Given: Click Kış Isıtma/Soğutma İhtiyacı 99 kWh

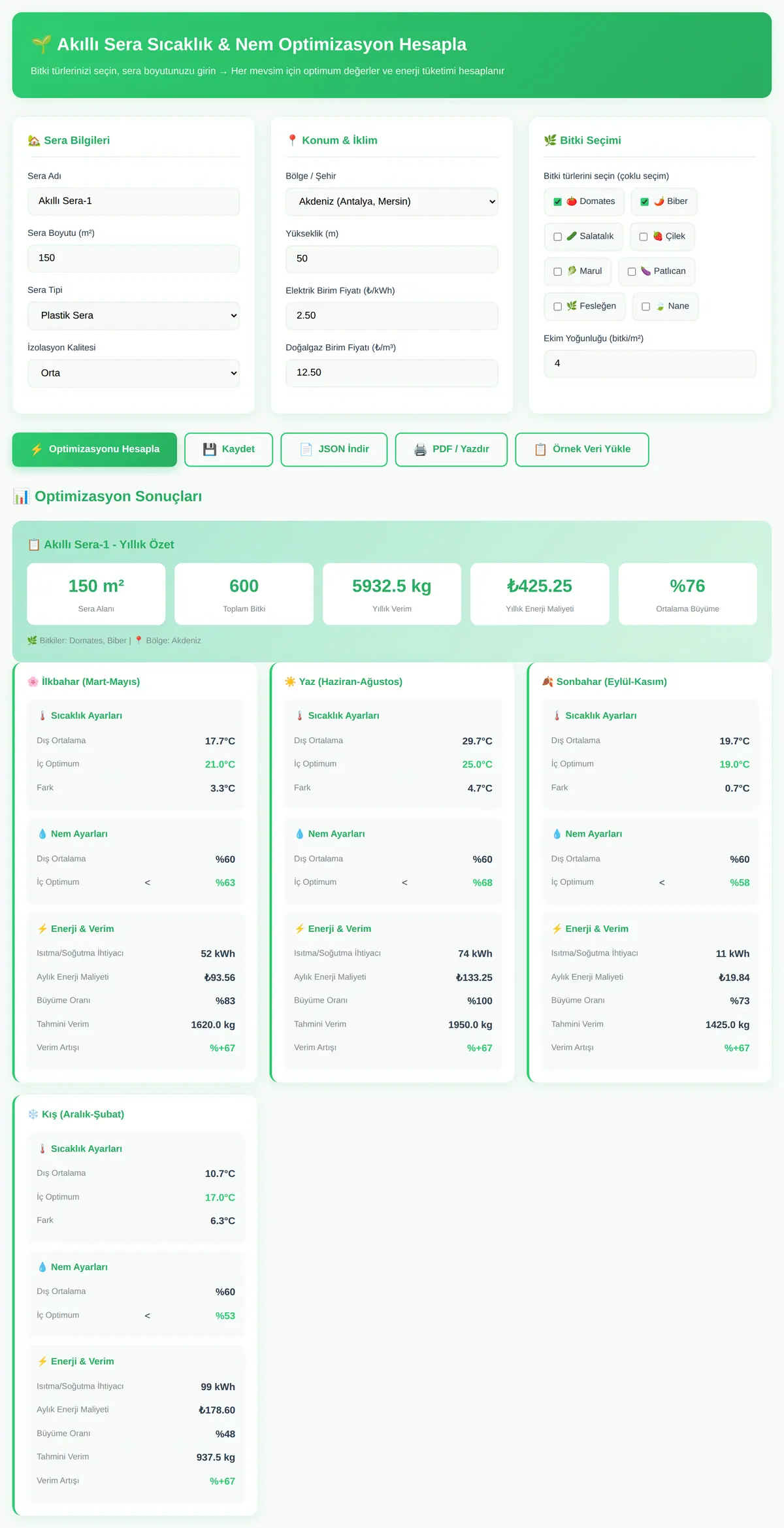Looking at the screenshot, I should pyautogui.click(x=218, y=1387).
